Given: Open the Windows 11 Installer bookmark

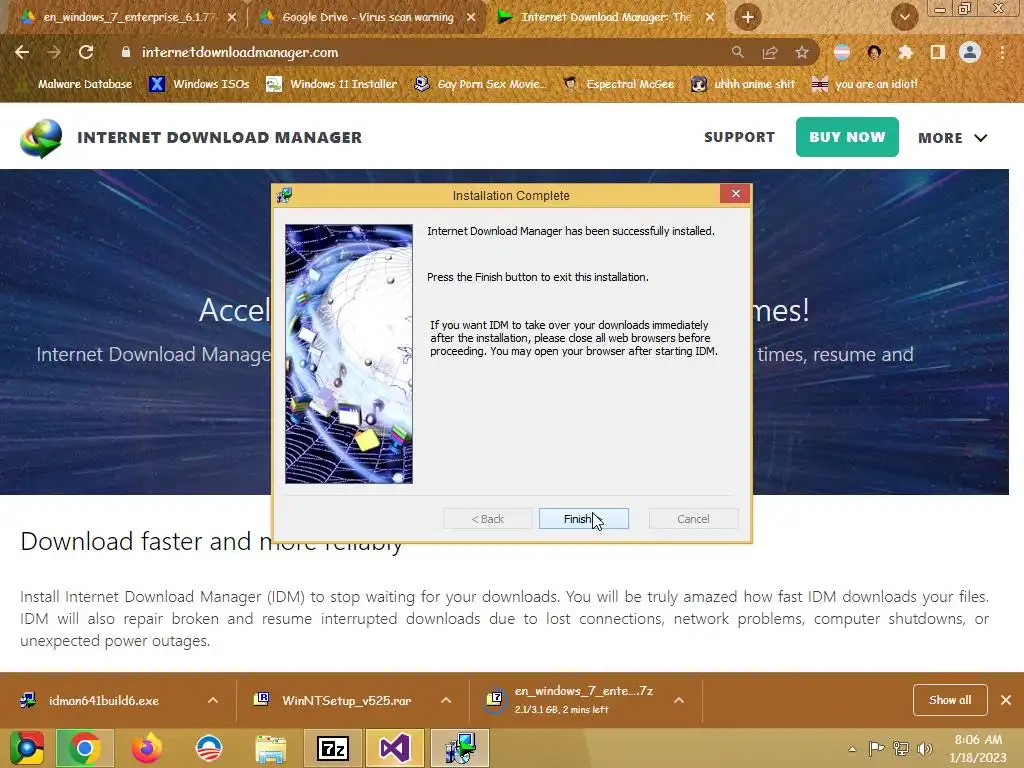Looking at the screenshot, I should click(332, 84).
